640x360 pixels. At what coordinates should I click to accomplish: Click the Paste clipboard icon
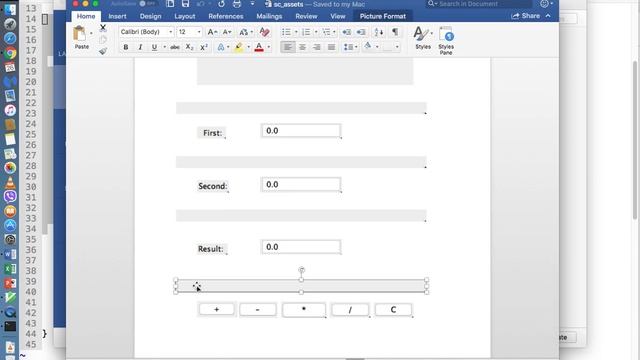80,34
